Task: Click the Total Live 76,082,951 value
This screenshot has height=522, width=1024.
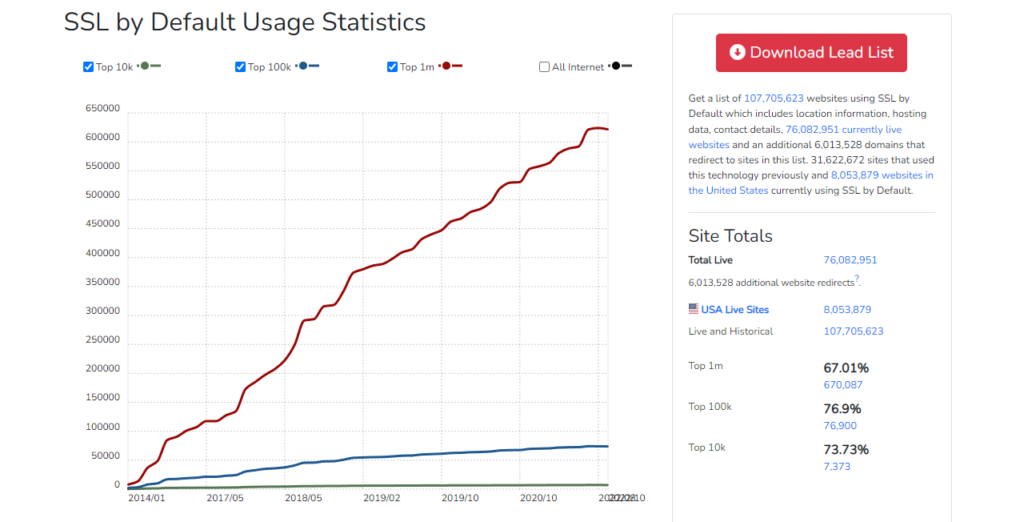Action: [x=850, y=260]
